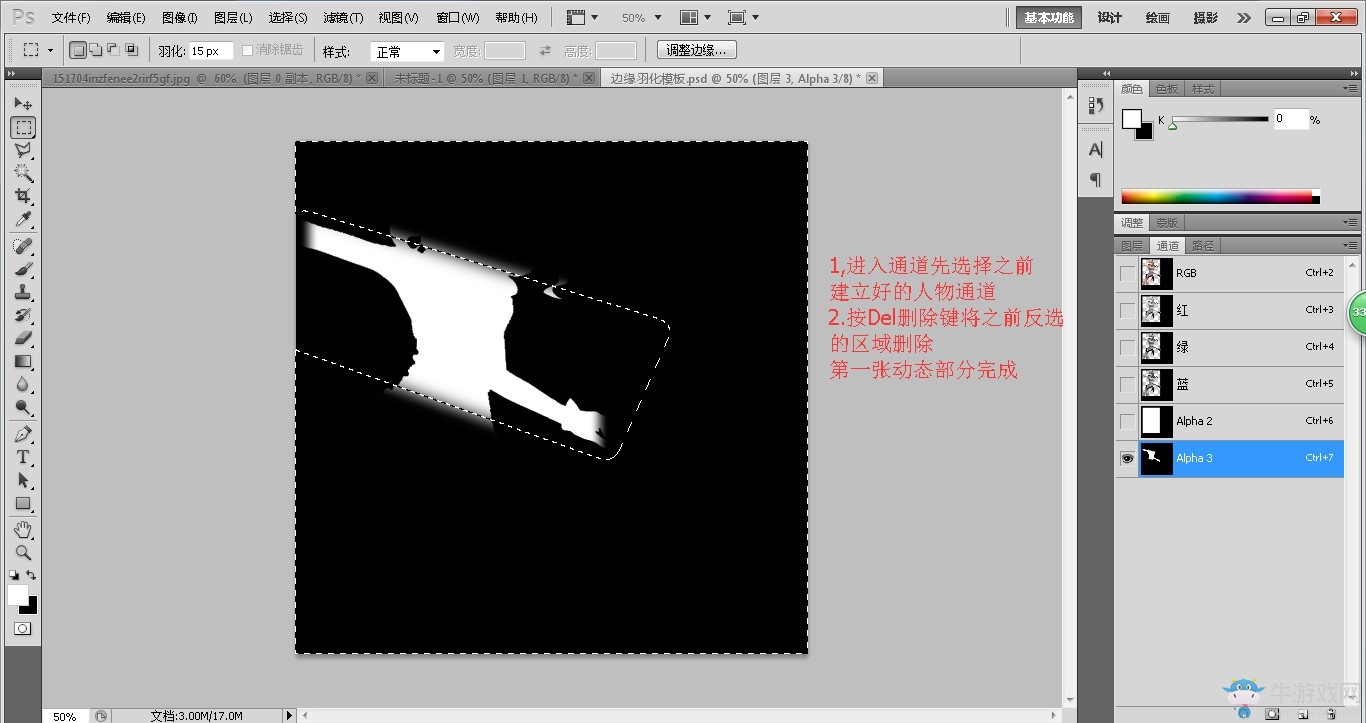1366x723 pixels.
Task: Select the 设计 workspace
Action: tap(1110, 18)
